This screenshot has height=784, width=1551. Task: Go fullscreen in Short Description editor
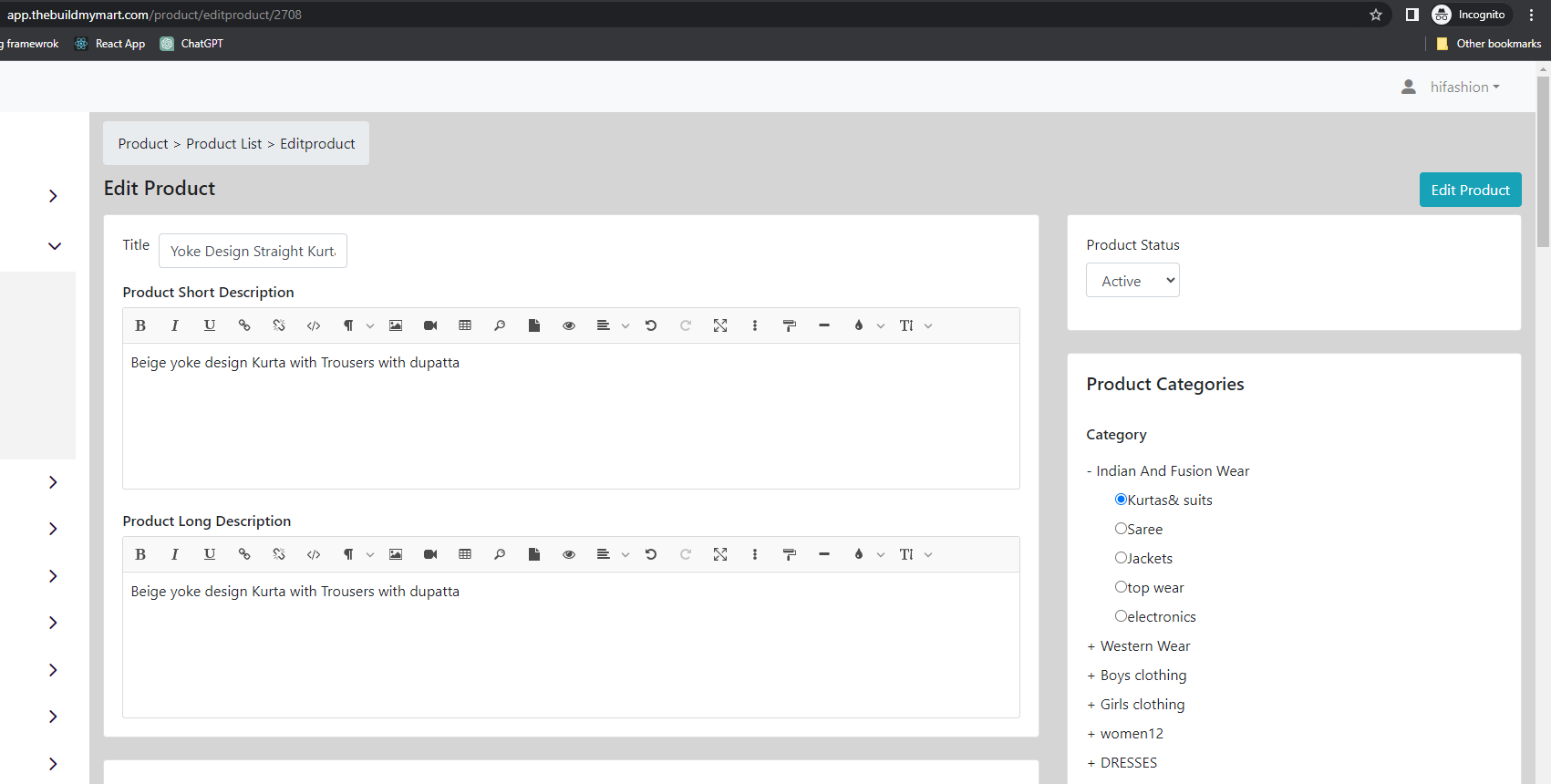pyautogui.click(x=720, y=325)
